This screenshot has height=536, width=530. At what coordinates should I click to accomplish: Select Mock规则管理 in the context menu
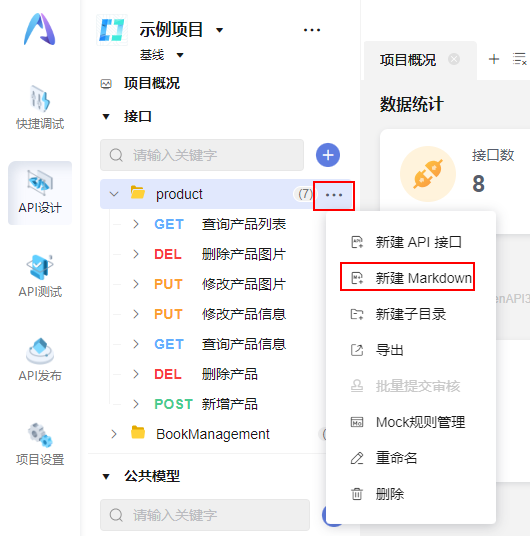click(408, 422)
